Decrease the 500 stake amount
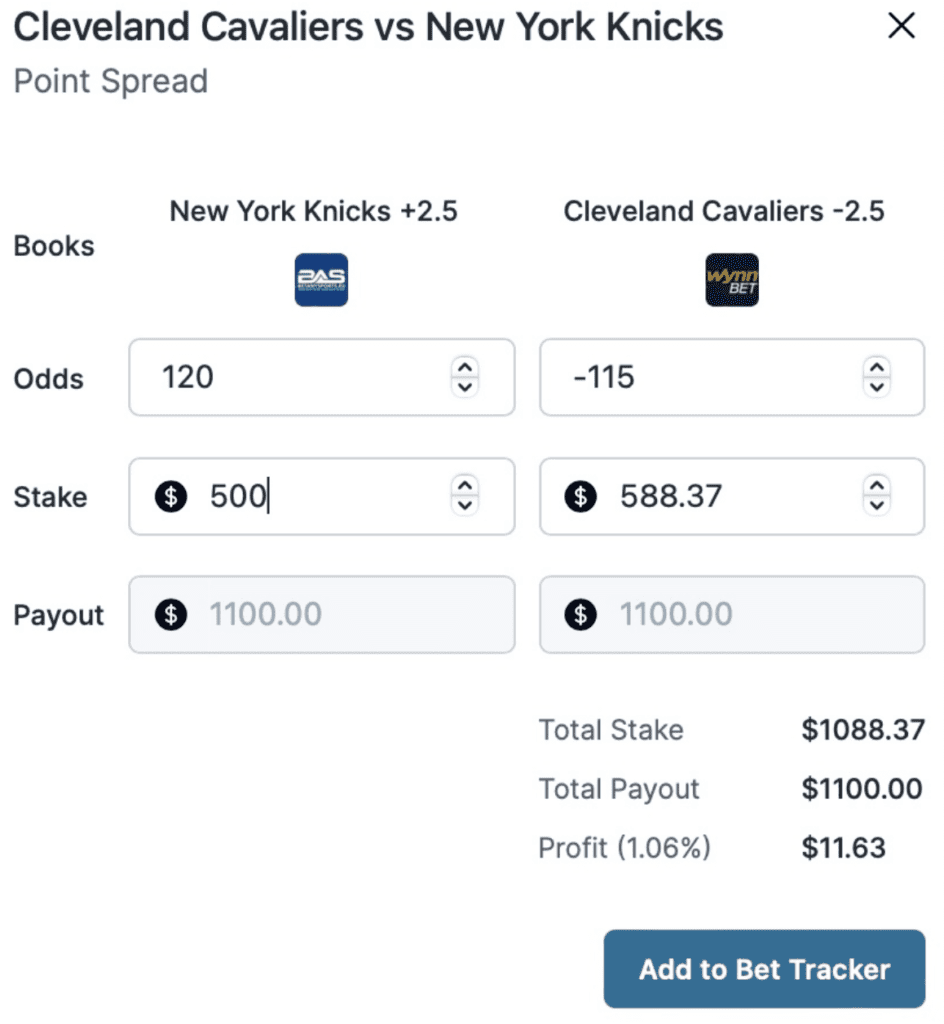 coord(465,505)
